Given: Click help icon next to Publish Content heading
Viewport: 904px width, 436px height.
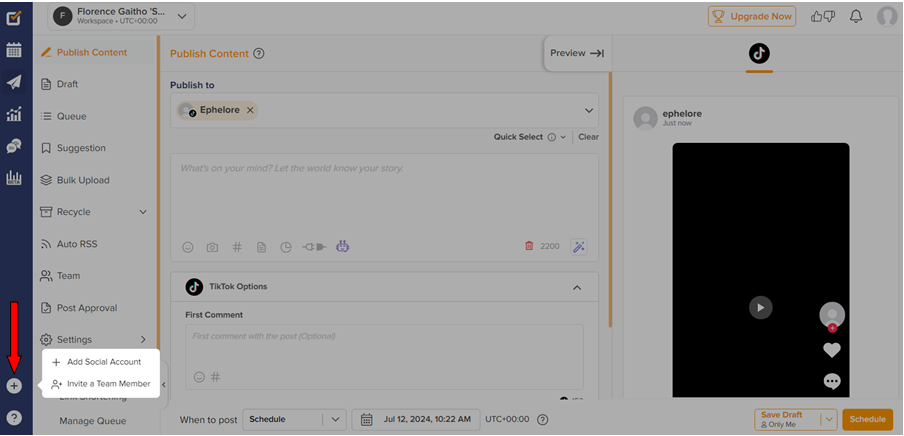Looking at the screenshot, I should tap(259, 54).
